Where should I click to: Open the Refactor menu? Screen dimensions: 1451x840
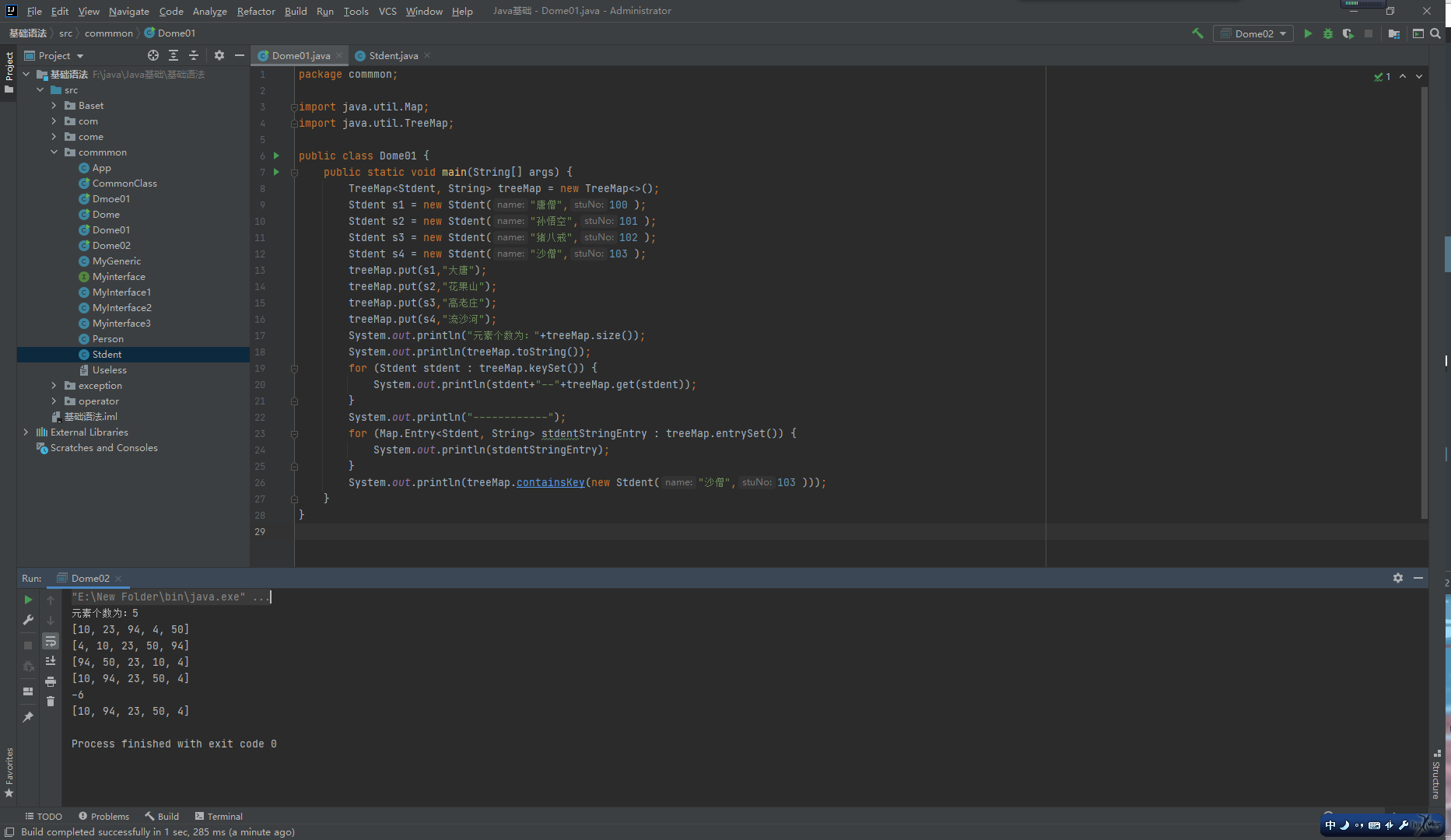(256, 11)
